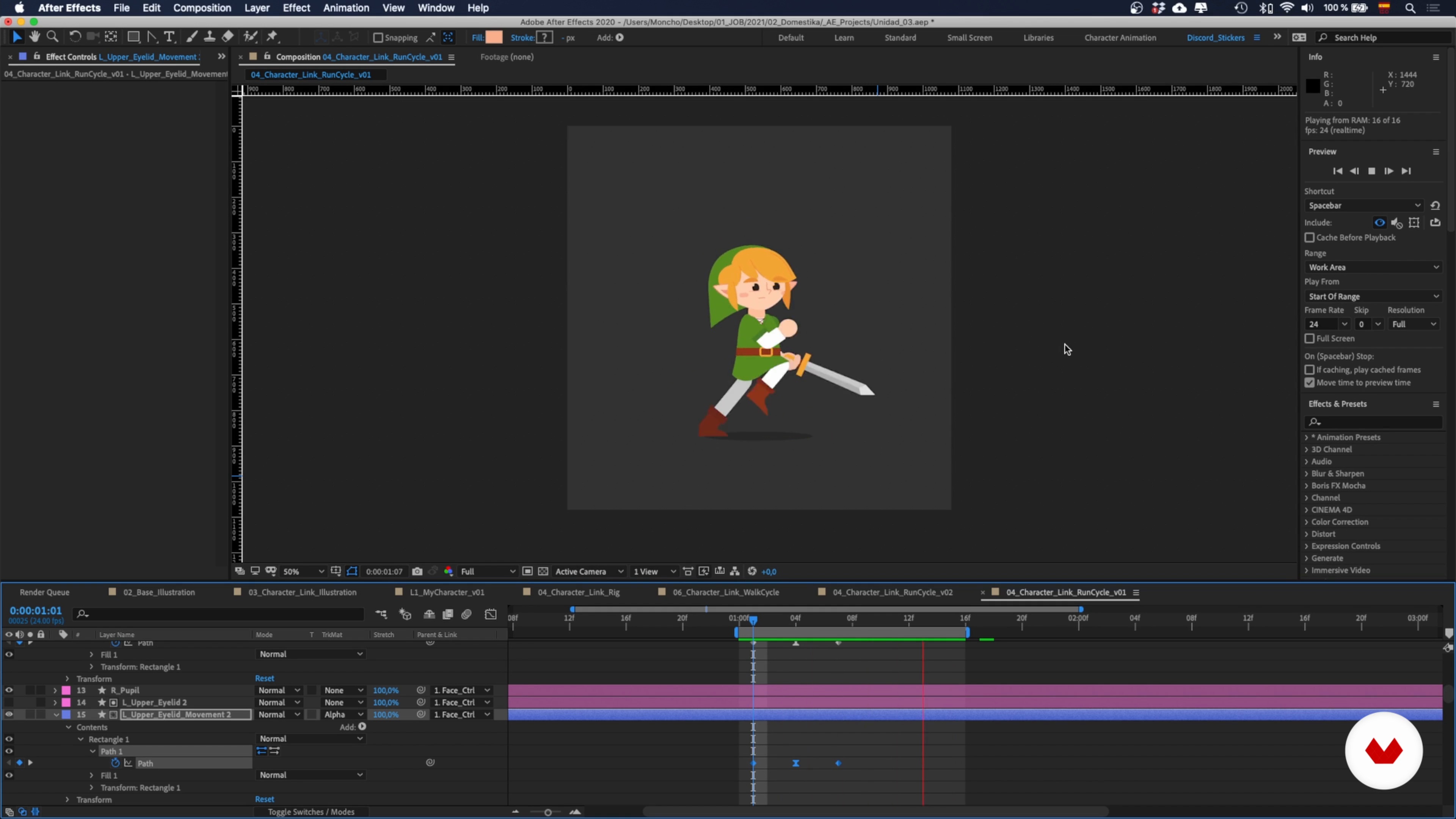Screen dimensions: 1456x819
Task: Click the Fill color swatch
Action: pyautogui.click(x=494, y=37)
